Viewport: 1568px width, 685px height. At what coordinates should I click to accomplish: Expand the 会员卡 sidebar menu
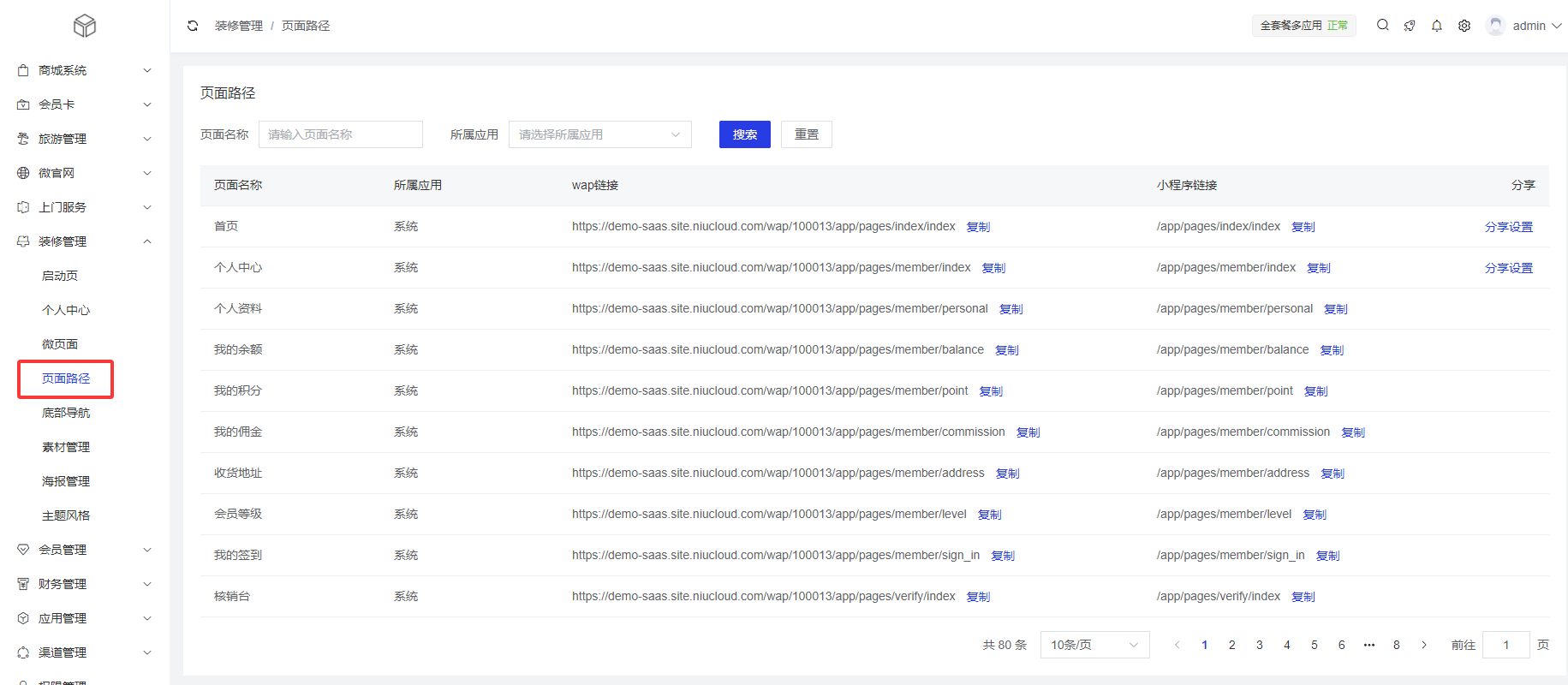point(85,104)
